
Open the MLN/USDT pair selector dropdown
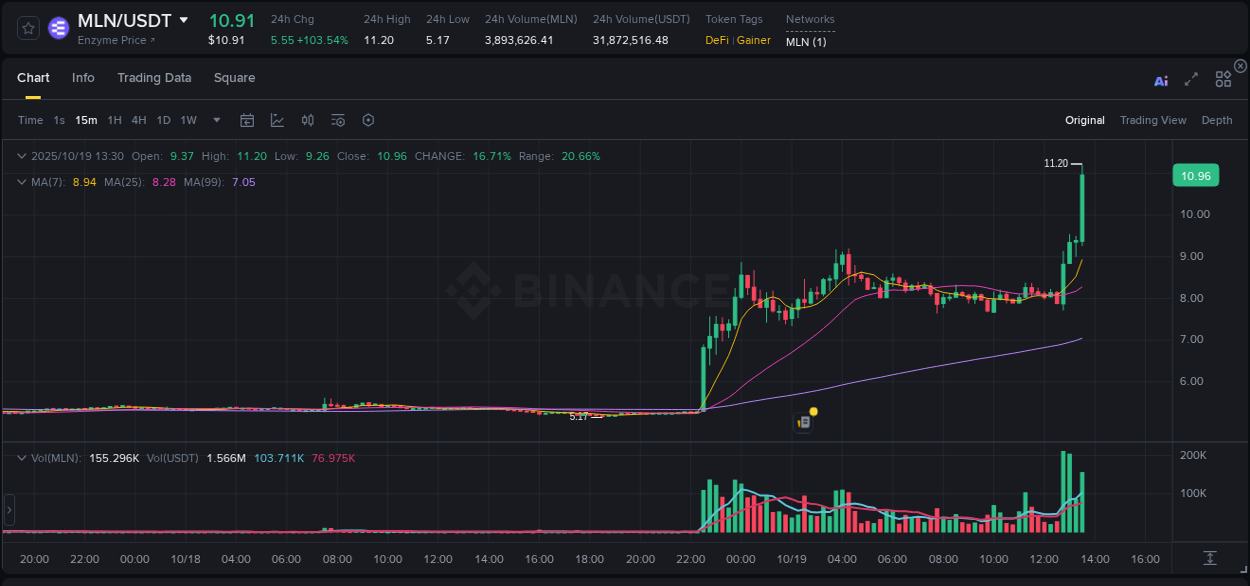click(x=183, y=19)
